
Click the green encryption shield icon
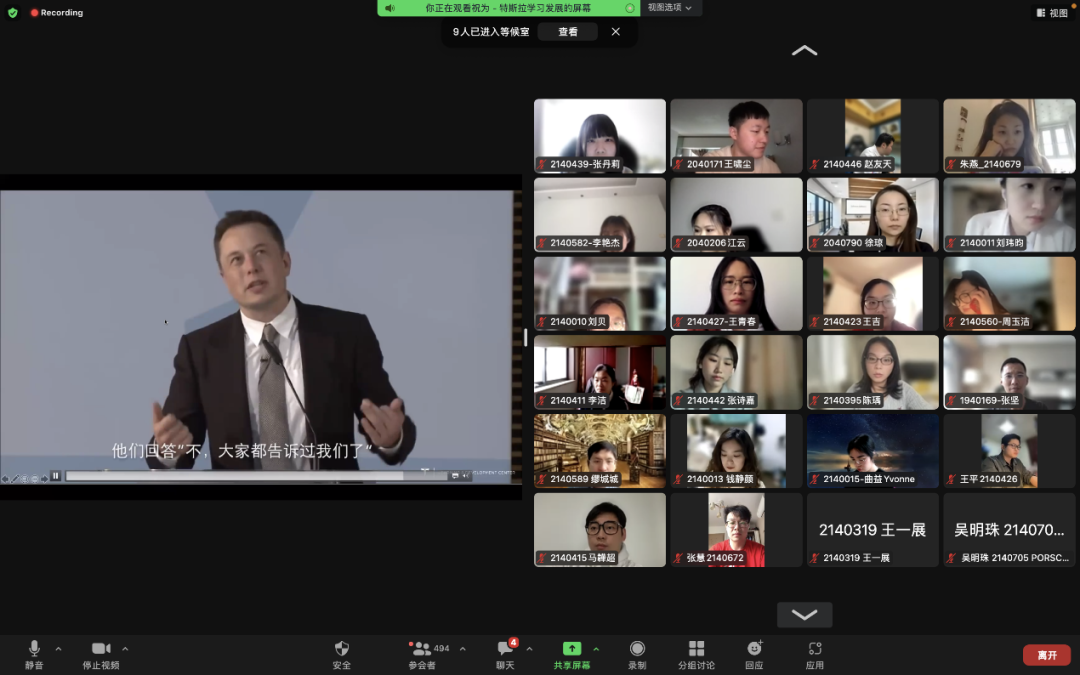point(12,12)
